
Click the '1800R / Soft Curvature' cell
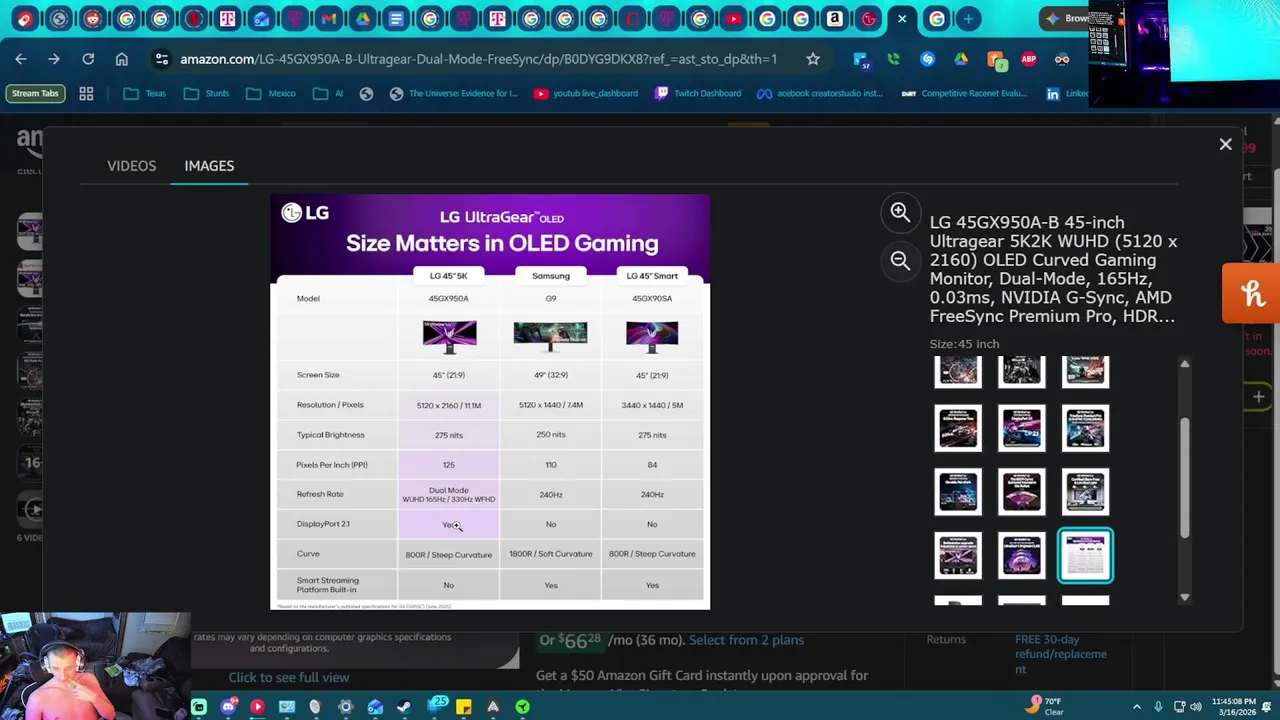550,554
